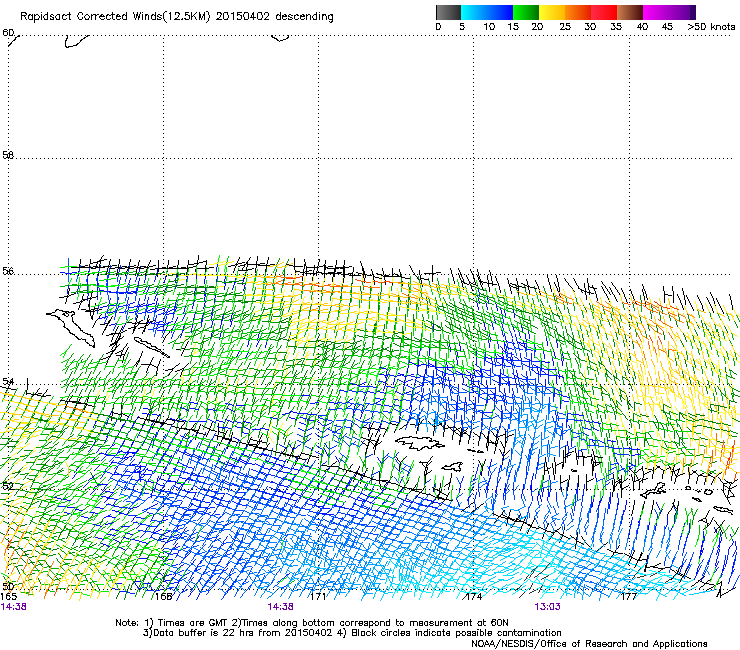Click the '>50 knots' legend label
Viewport: 740px width, 650px height.
[711, 27]
